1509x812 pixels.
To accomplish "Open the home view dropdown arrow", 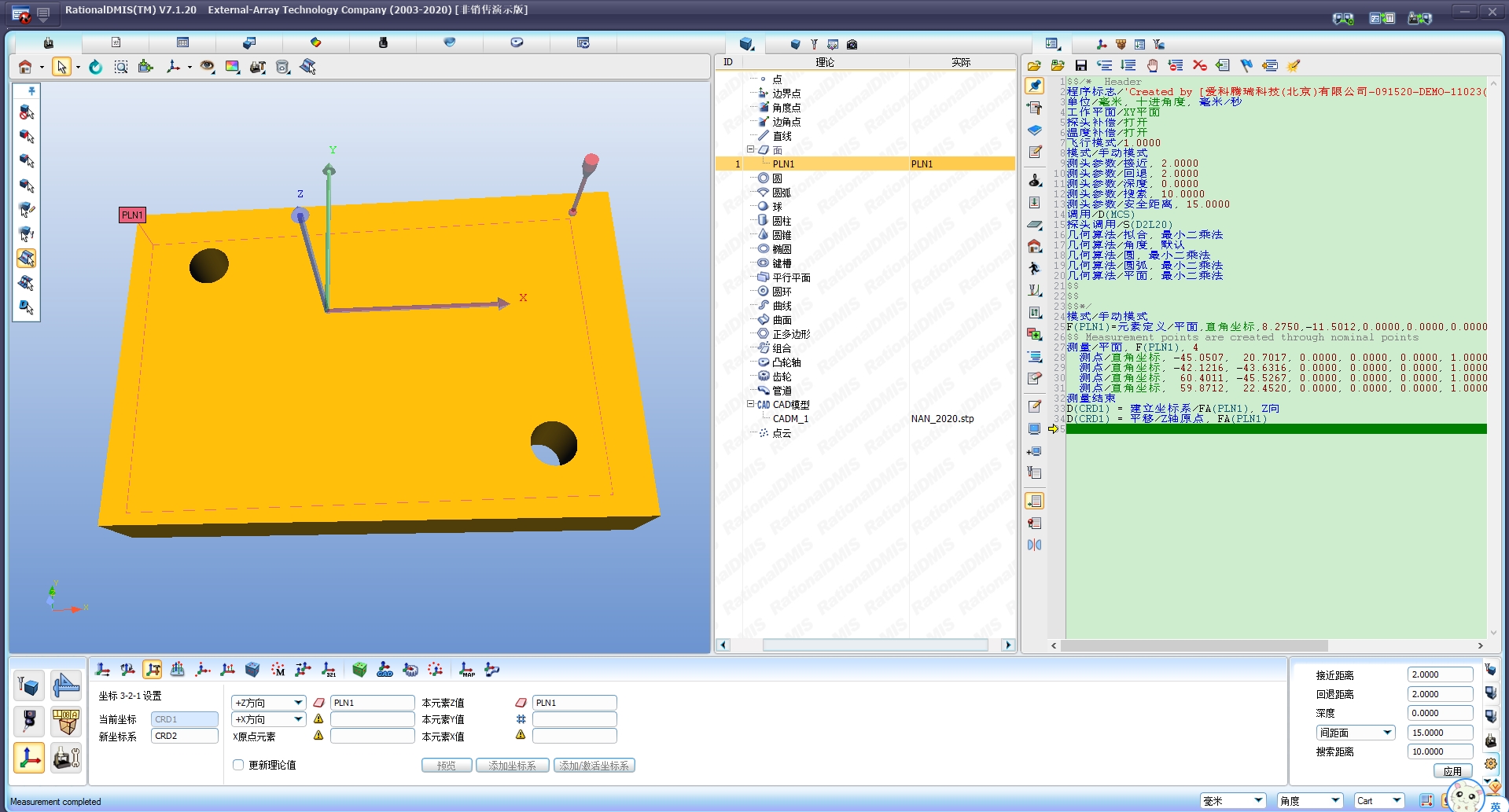I will click(42, 68).
